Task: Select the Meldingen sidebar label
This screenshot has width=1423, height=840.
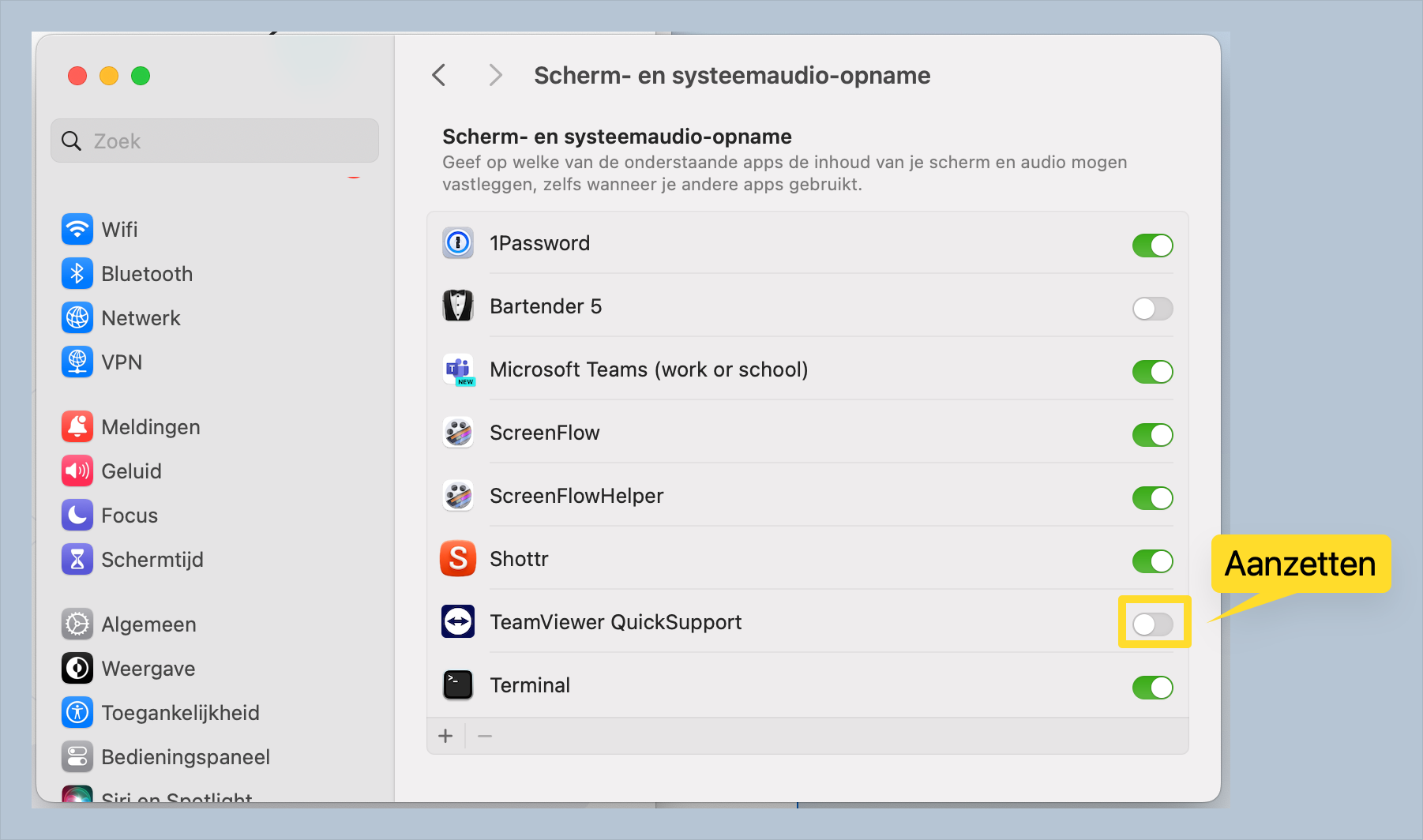Action: click(151, 427)
